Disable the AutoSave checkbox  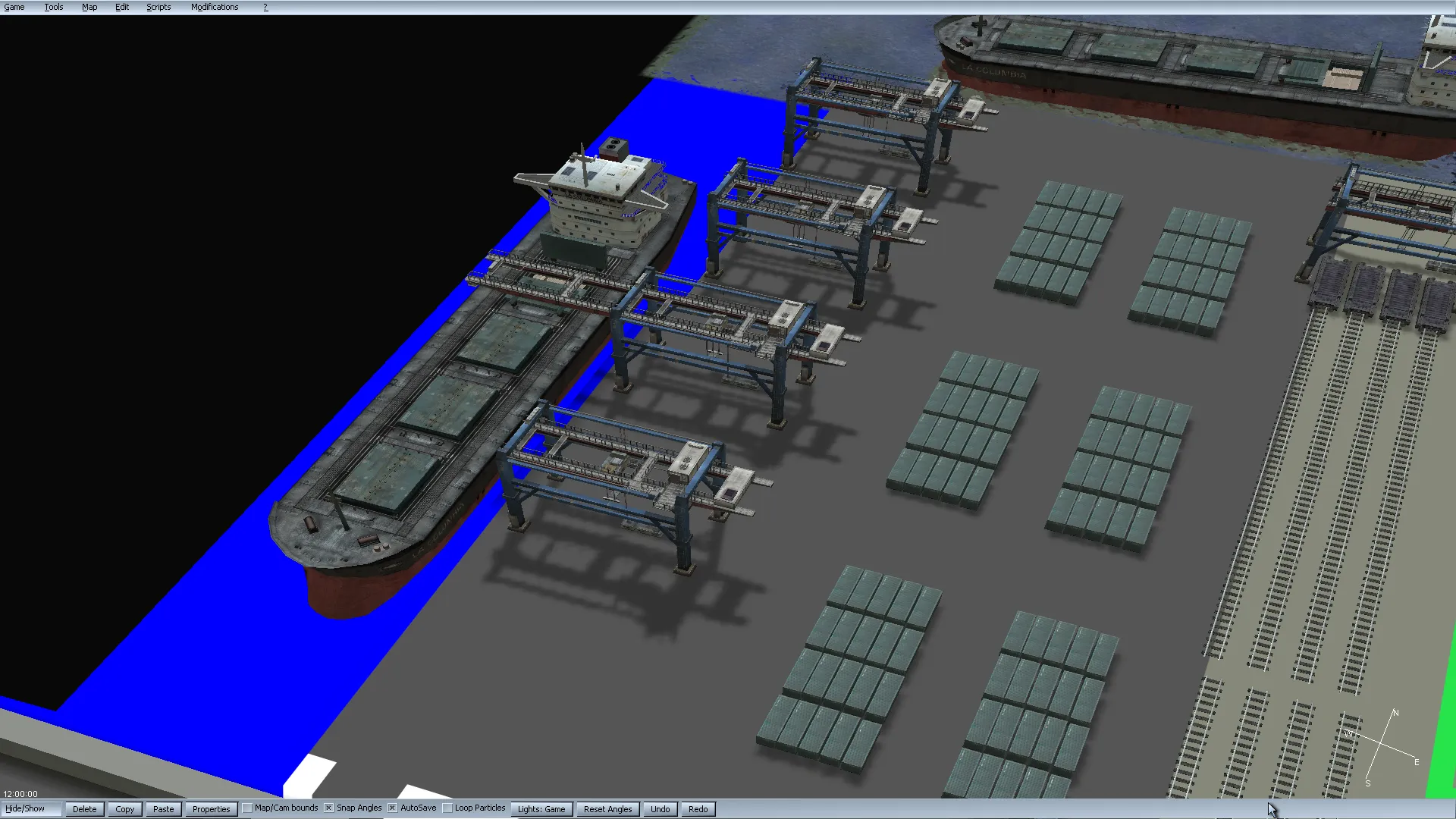[x=393, y=808]
